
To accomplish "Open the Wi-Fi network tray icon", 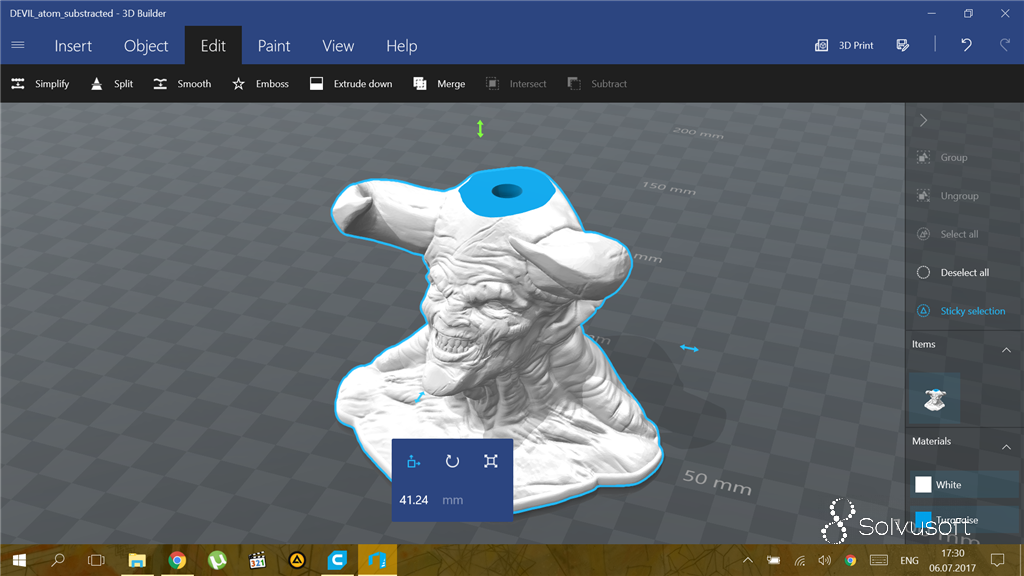I will [x=799, y=560].
